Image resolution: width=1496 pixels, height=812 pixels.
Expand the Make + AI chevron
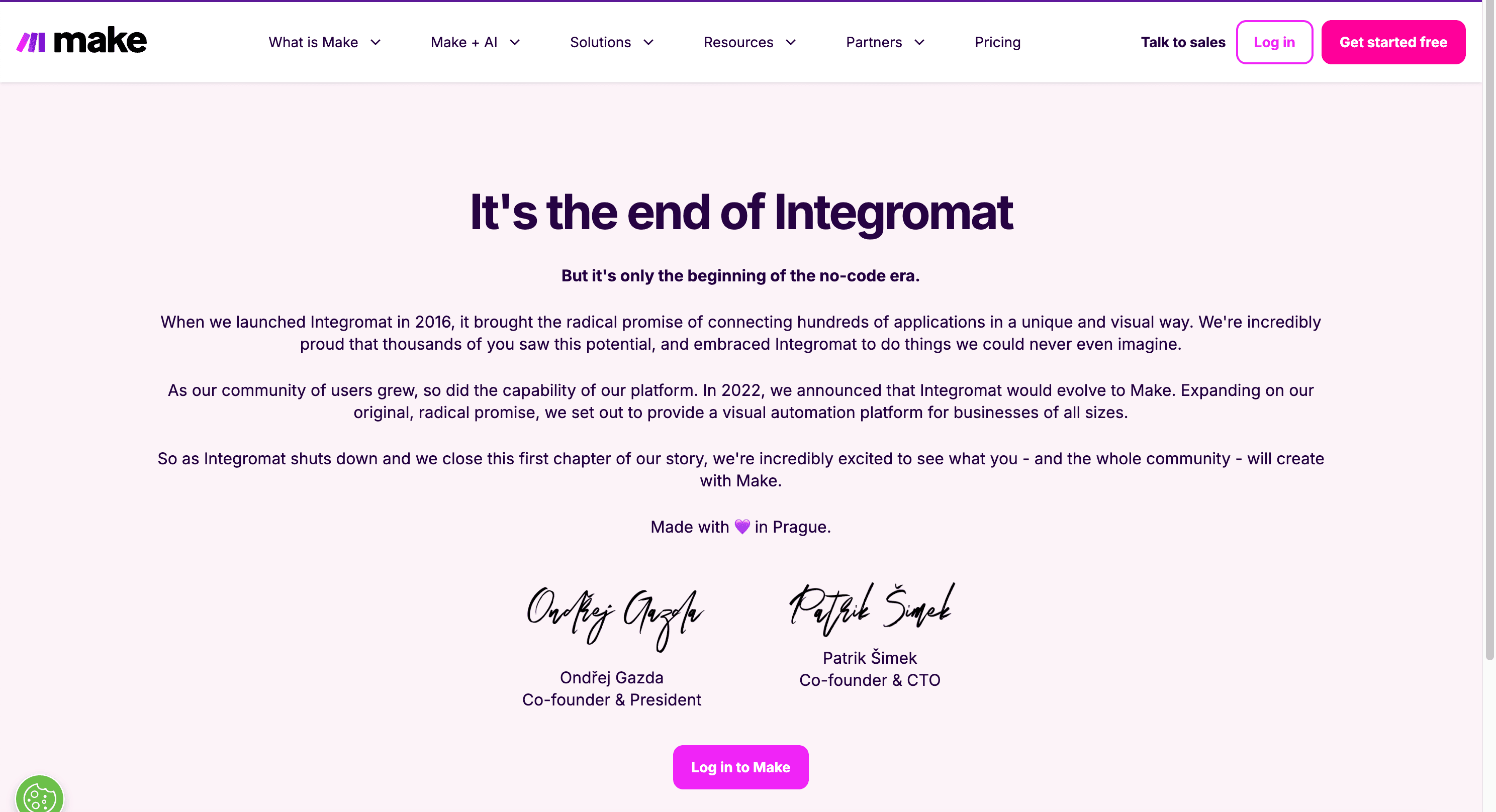(515, 42)
